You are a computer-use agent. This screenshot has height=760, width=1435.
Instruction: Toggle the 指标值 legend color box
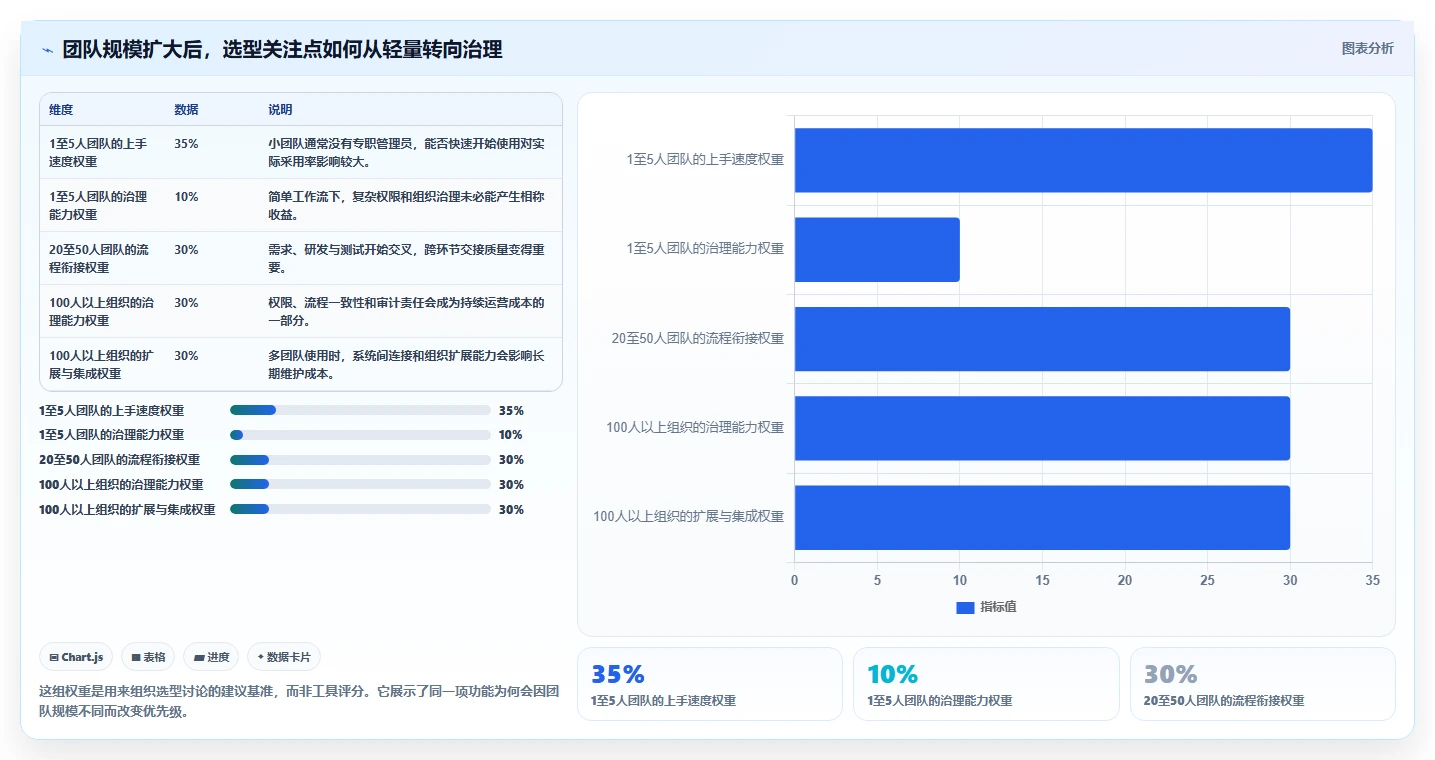coord(965,607)
